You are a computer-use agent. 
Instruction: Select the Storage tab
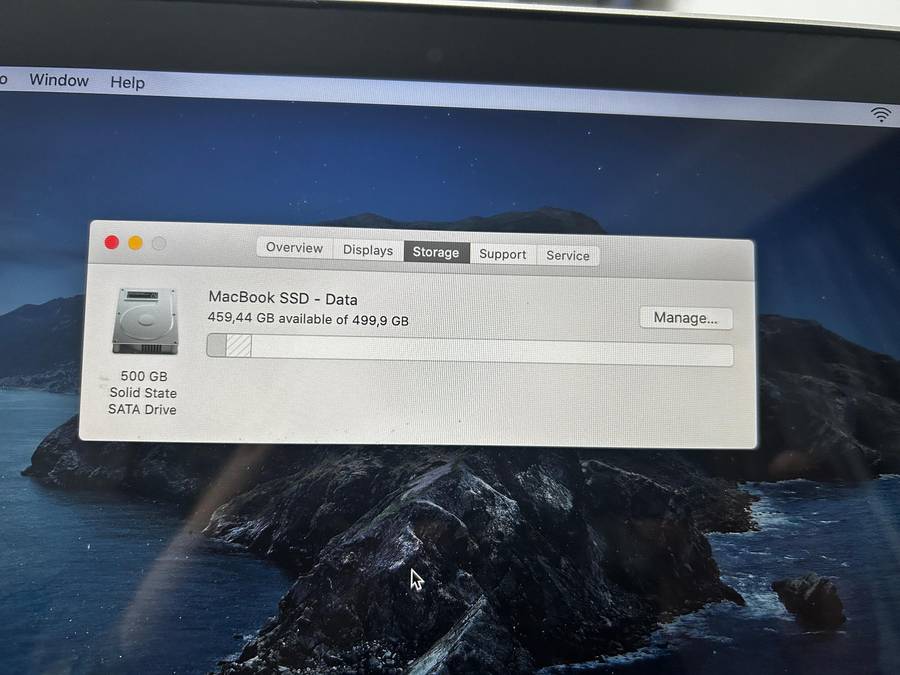(x=436, y=252)
